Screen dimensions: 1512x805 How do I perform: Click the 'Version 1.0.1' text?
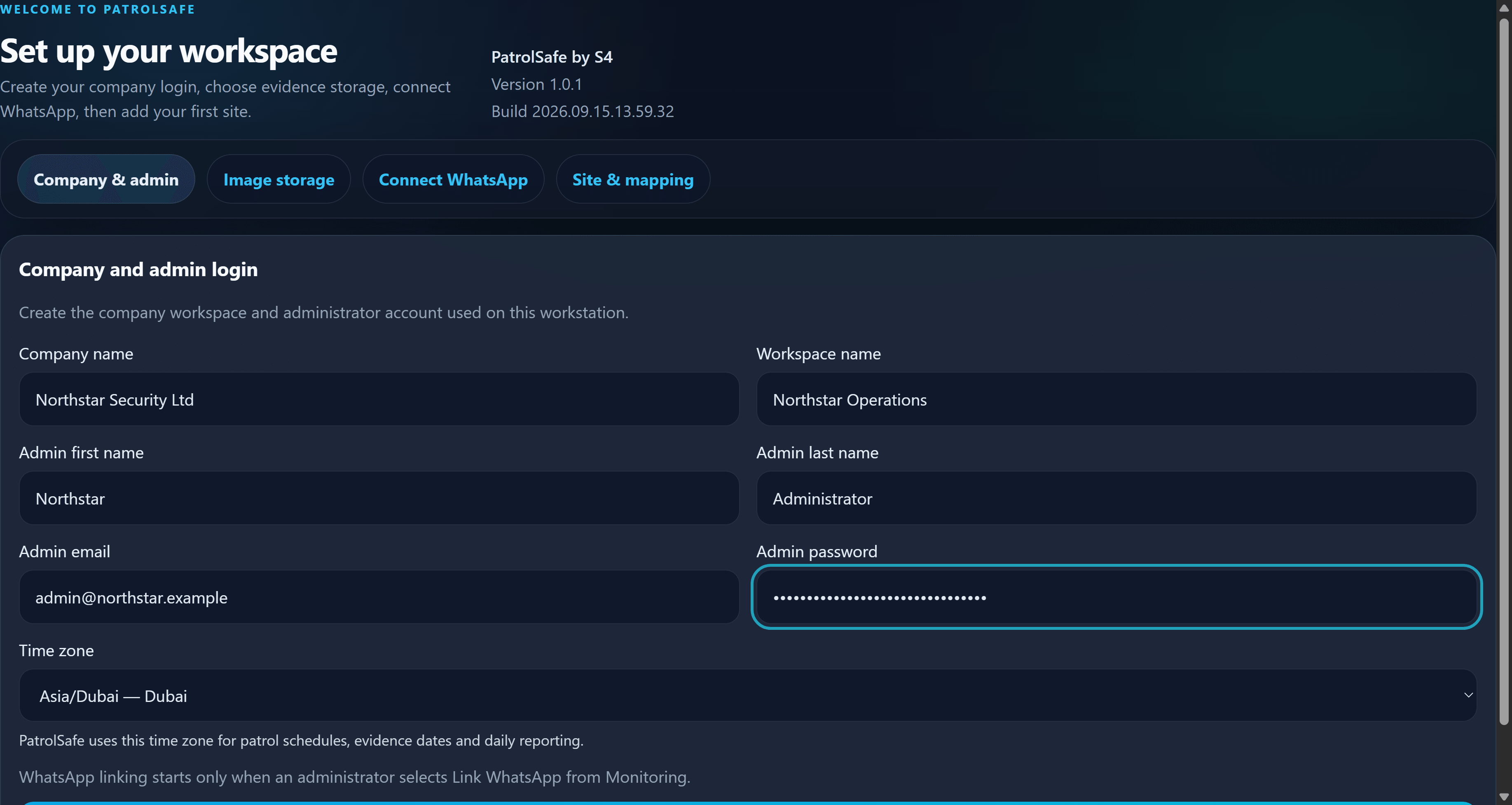tap(536, 84)
